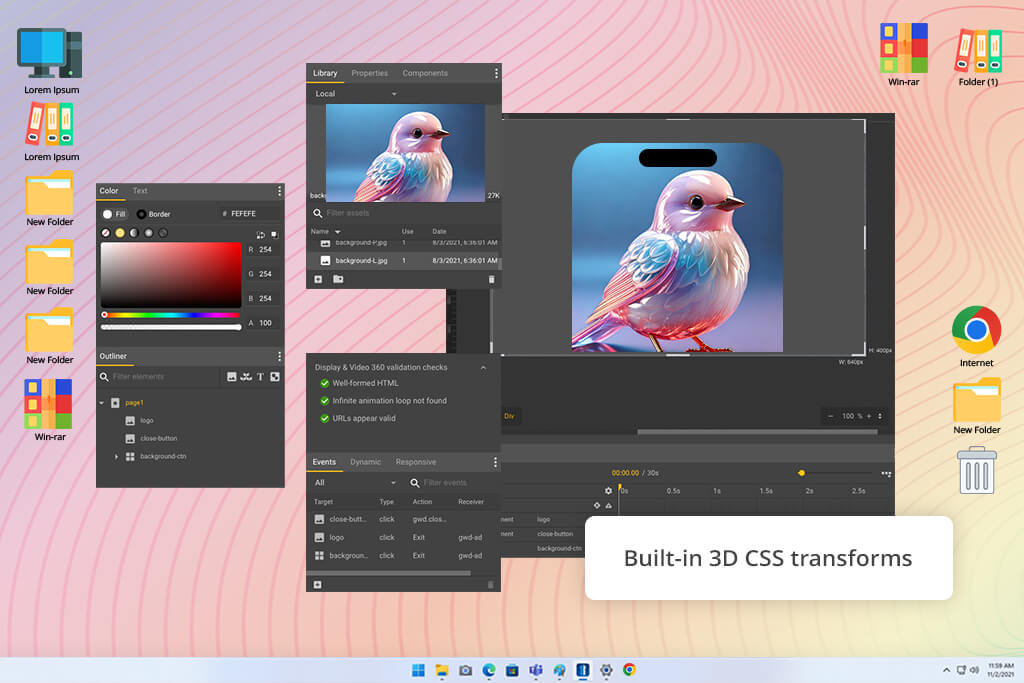Click the Infinite animation loop check indicator

(x=325, y=401)
